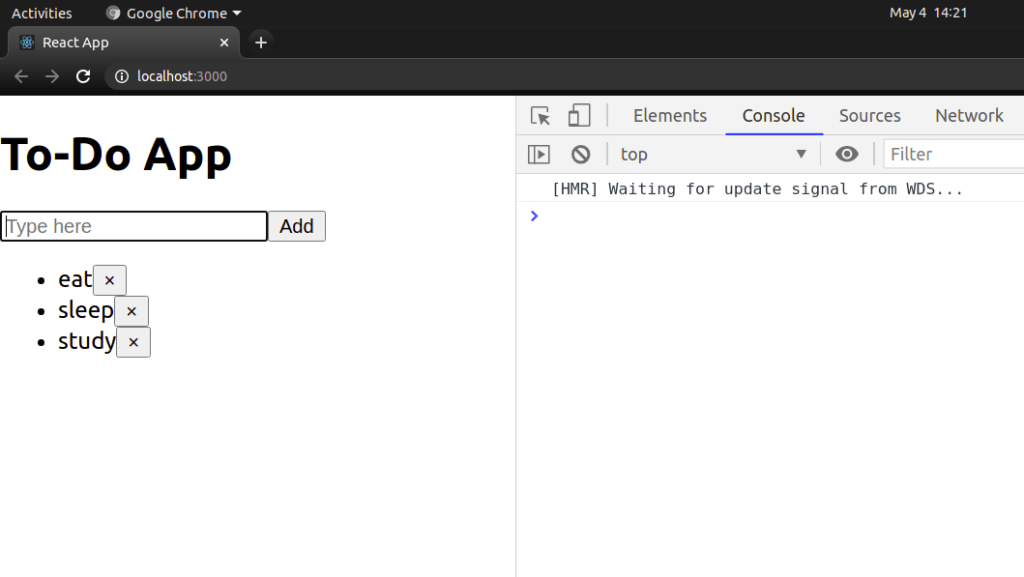The height and width of the screenshot is (577, 1024).
Task: Remove the "eat" to-do item
Action: (x=109, y=280)
